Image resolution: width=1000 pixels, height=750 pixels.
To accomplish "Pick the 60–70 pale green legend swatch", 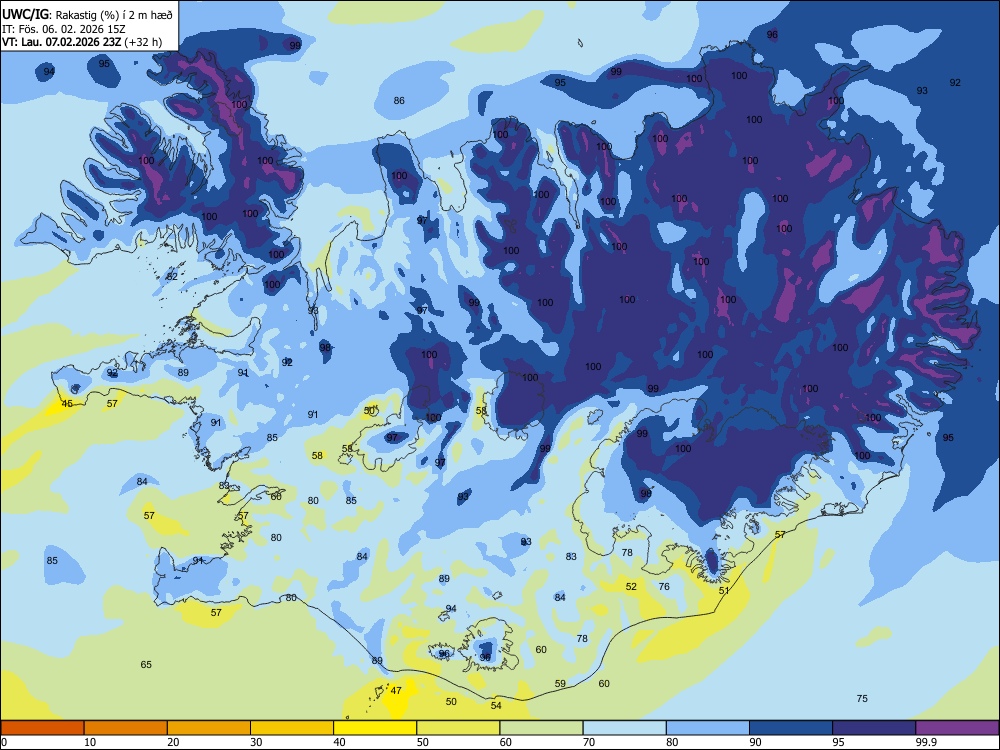I will point(541,728).
